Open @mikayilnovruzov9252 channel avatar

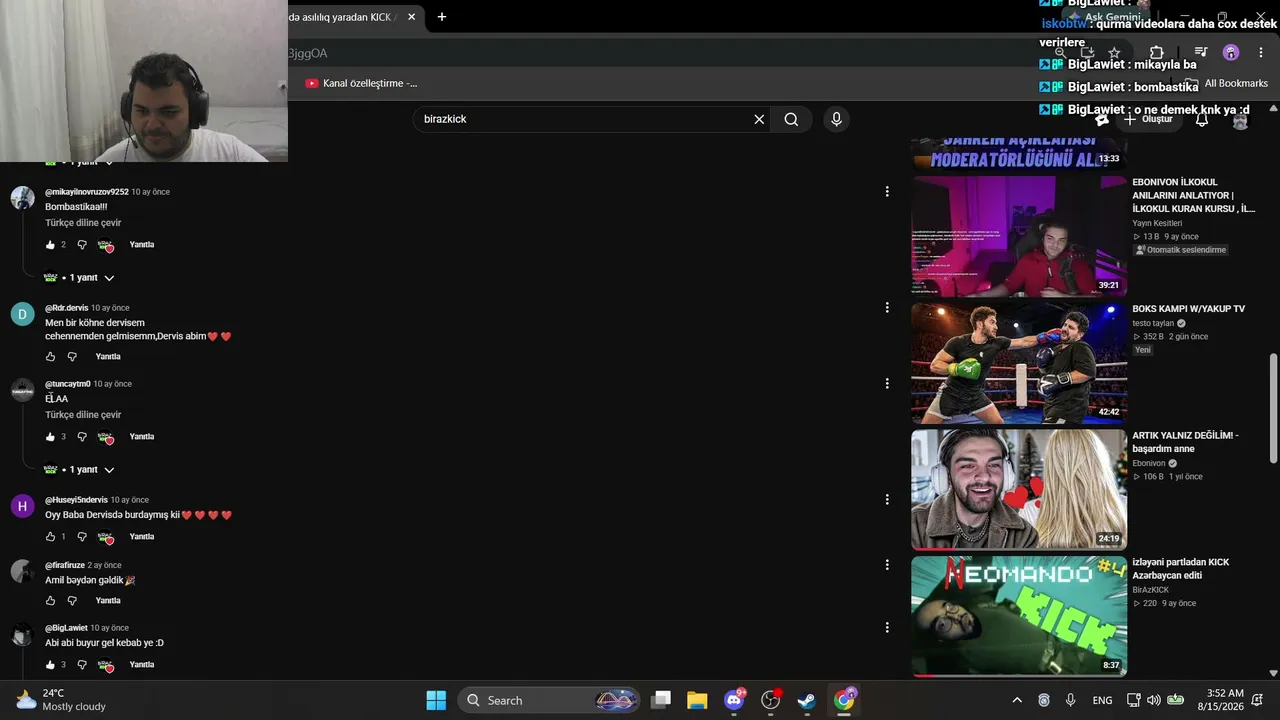tap(23, 197)
